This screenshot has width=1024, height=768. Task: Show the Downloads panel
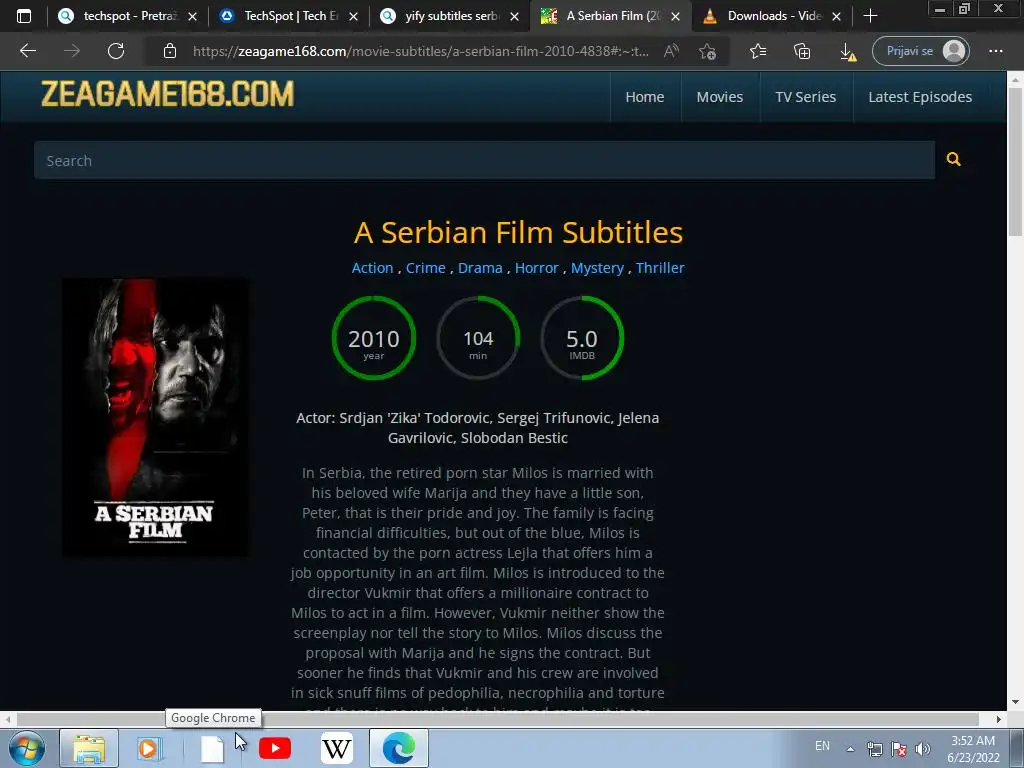click(x=847, y=52)
